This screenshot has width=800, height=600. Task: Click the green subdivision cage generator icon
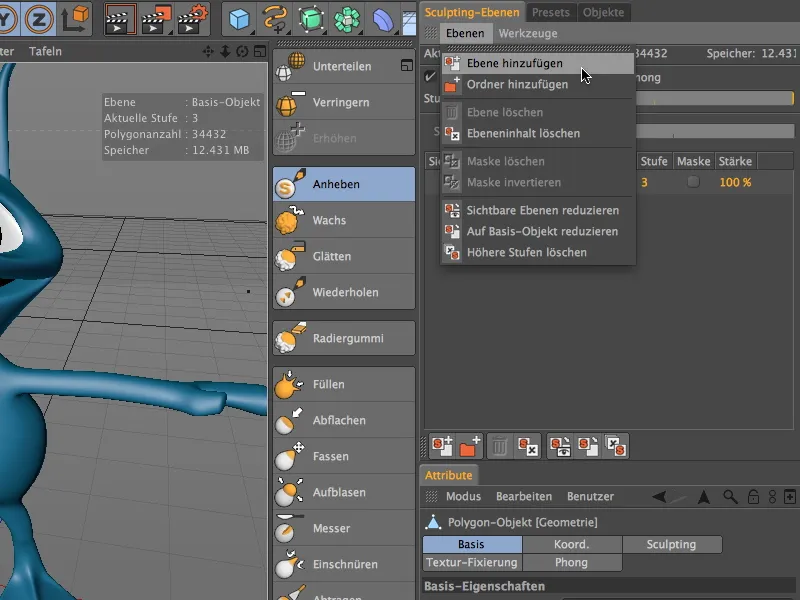pyautogui.click(x=311, y=19)
